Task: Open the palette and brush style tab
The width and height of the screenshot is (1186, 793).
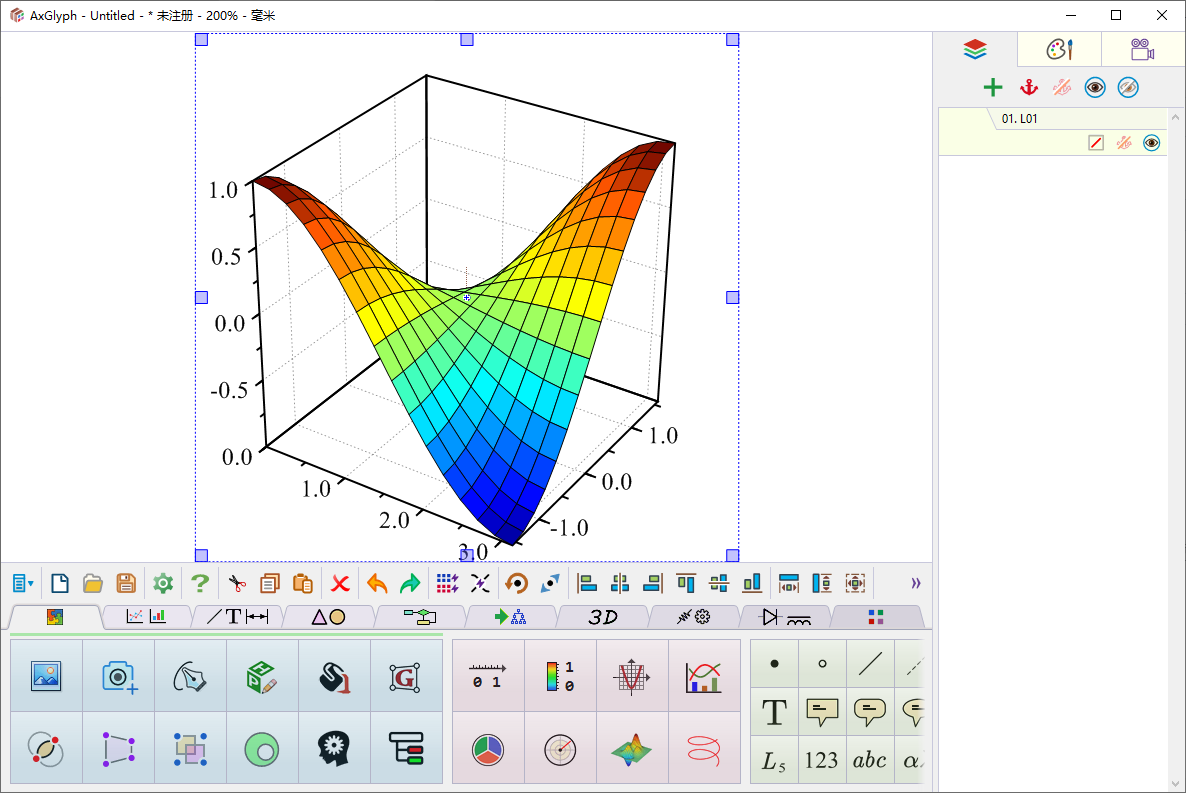Action: click(x=1059, y=49)
